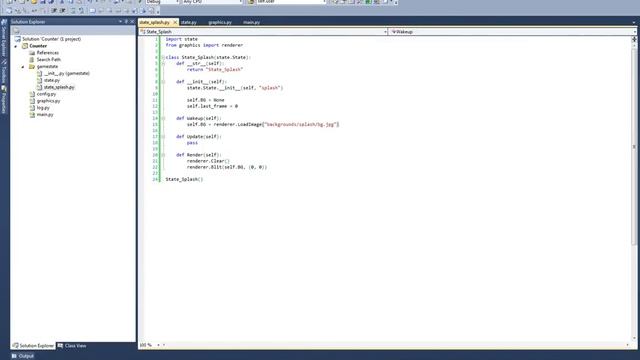The width and height of the screenshot is (640, 360).
Task: Click the Counter project icon
Action: pyautogui.click(x=25, y=46)
